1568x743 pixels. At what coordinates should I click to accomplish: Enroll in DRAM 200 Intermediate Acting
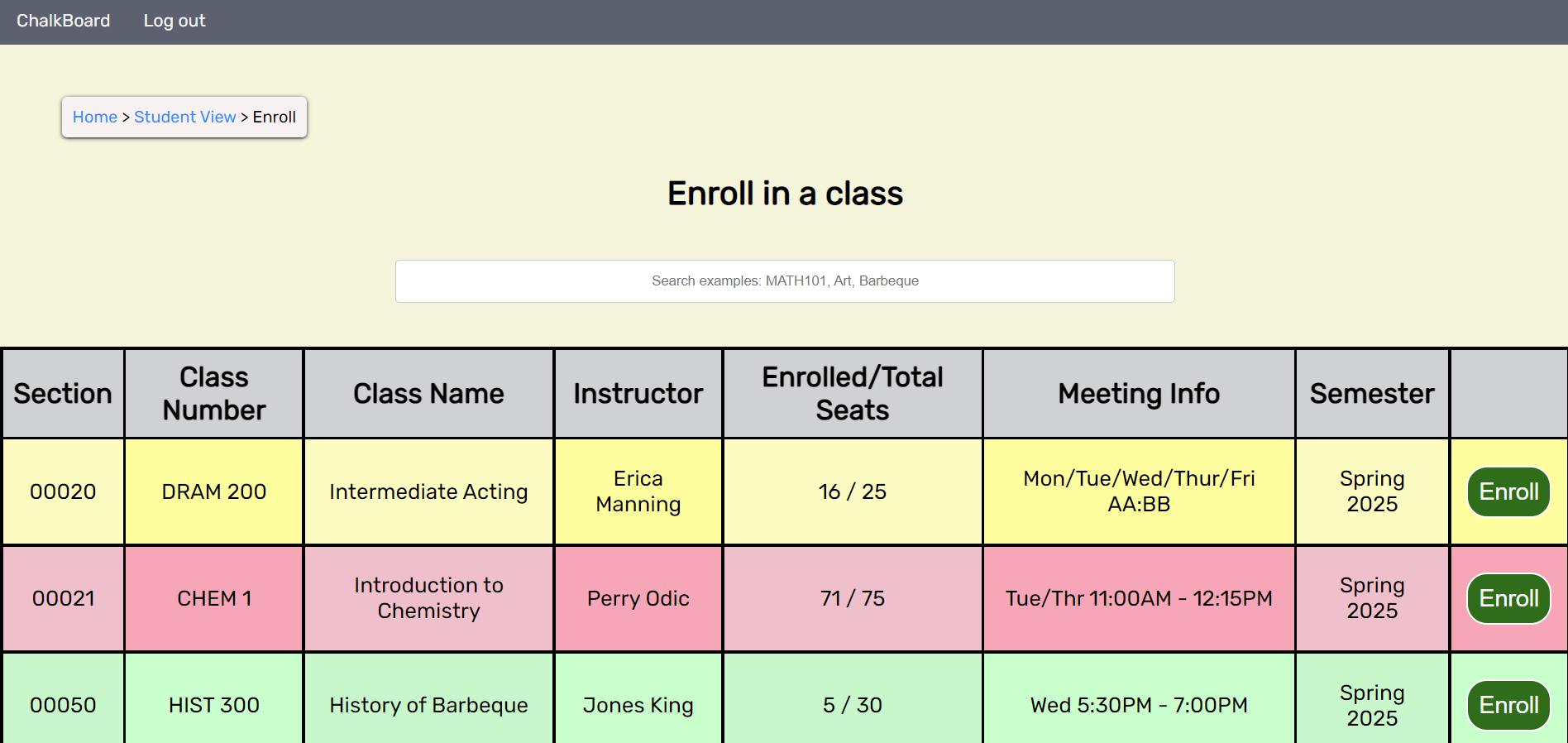(1508, 491)
